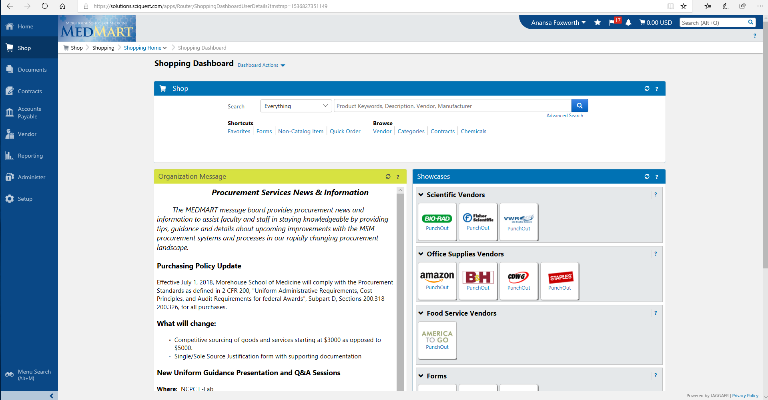
Task: Open help for the Shop panel
Action: click(657, 89)
